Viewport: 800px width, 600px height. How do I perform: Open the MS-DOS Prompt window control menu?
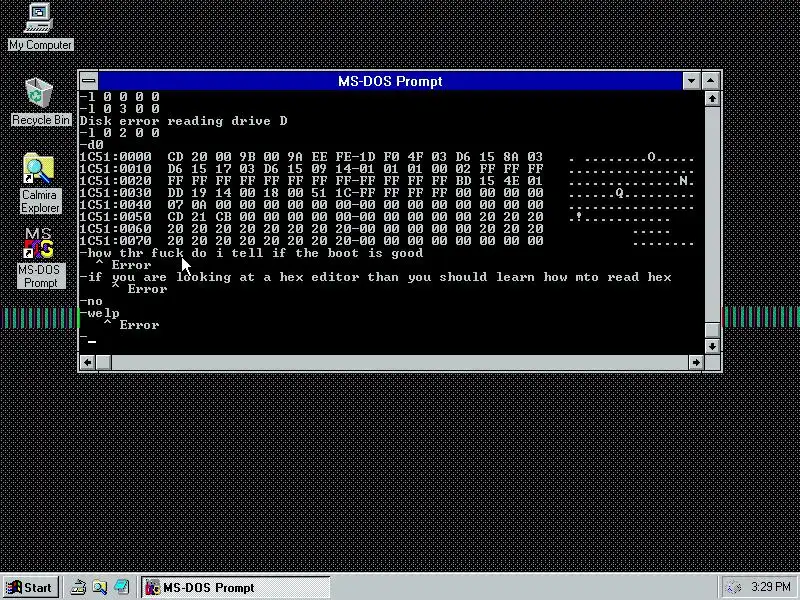[89, 81]
